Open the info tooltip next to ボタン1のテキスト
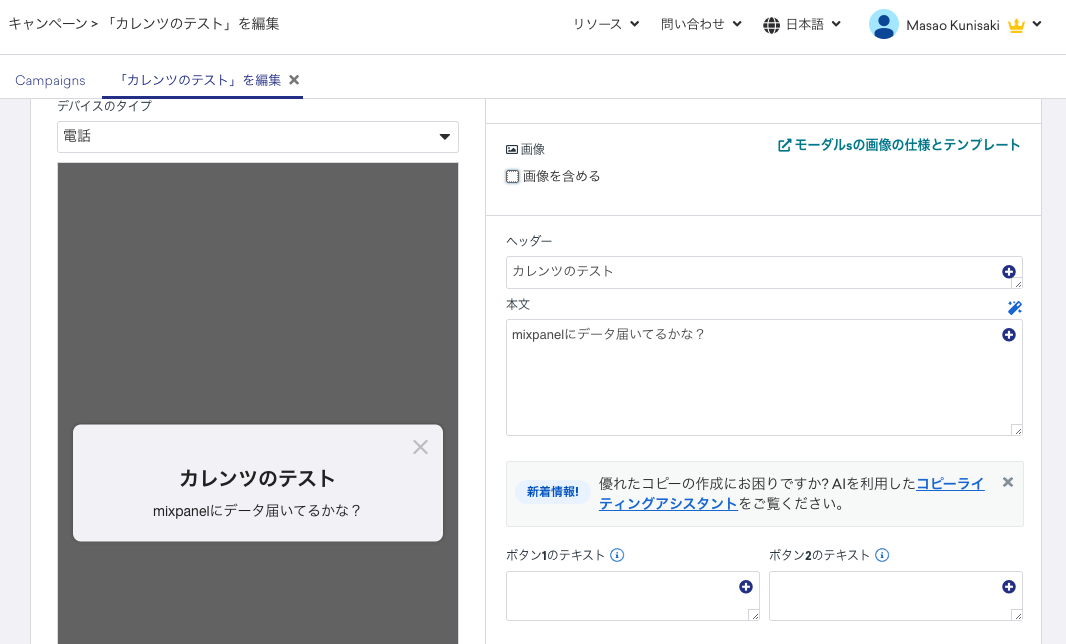The height and width of the screenshot is (644, 1066). pyautogui.click(x=619, y=555)
